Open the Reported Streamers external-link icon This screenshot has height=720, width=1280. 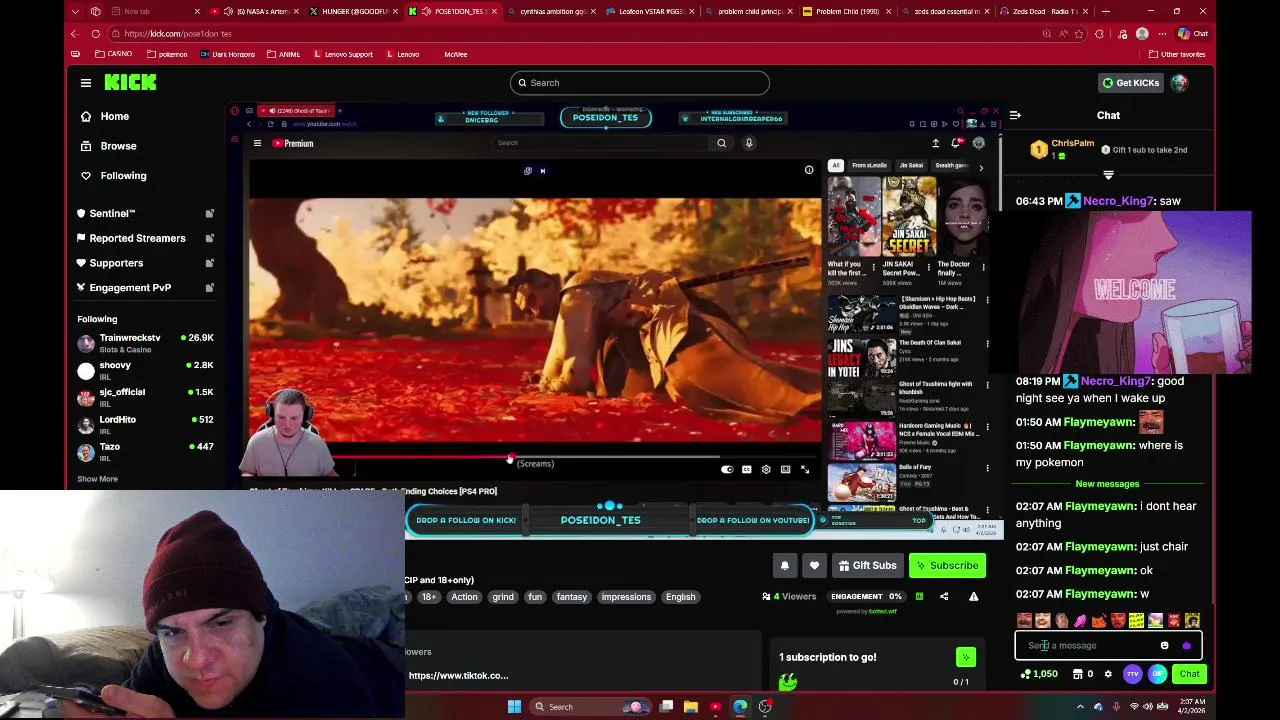(210, 238)
